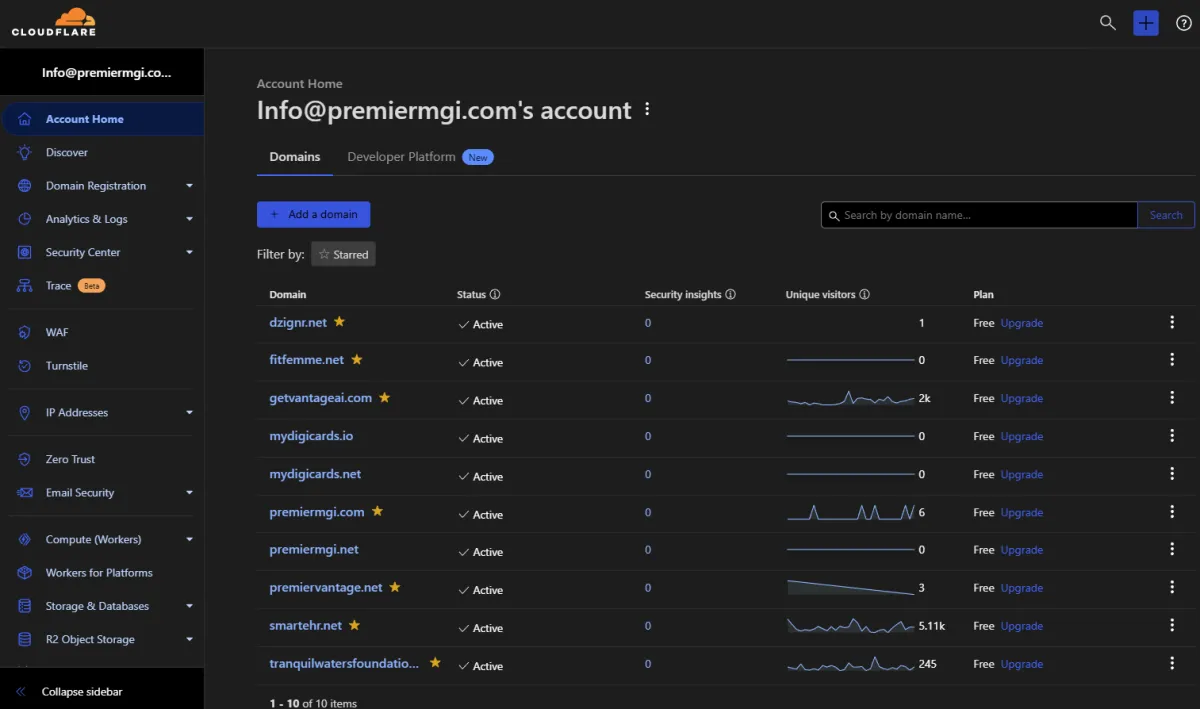This screenshot has height=709, width=1200.
Task: Open row menu for mydigicards.io
Action: (x=1172, y=436)
